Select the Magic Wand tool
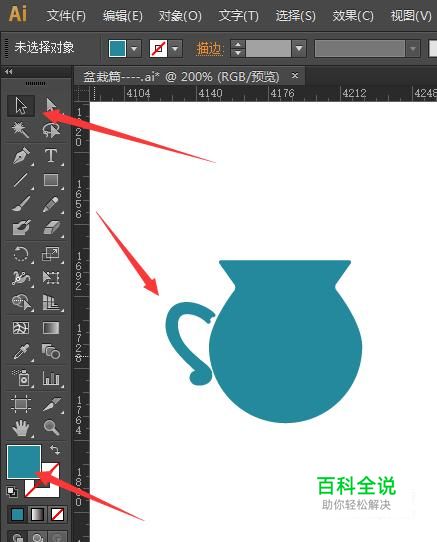 (x=21, y=130)
